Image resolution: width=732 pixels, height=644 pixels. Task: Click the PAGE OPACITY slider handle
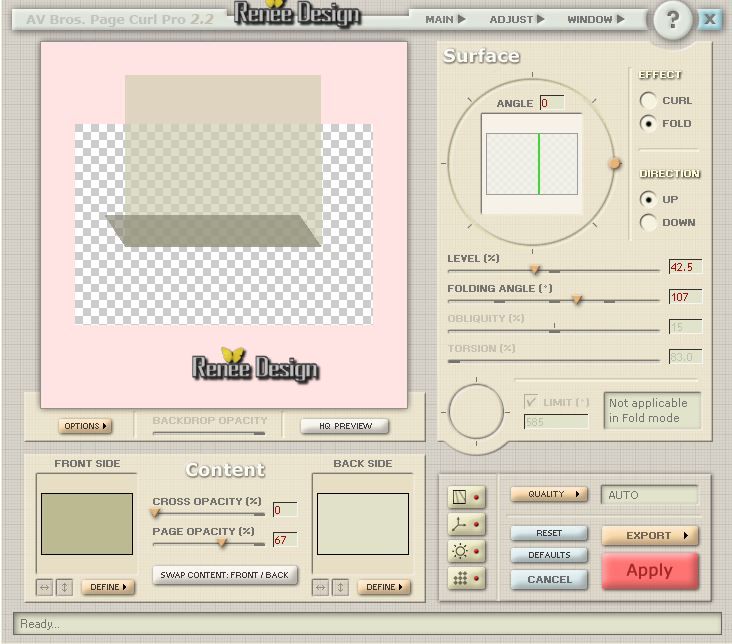(222, 543)
